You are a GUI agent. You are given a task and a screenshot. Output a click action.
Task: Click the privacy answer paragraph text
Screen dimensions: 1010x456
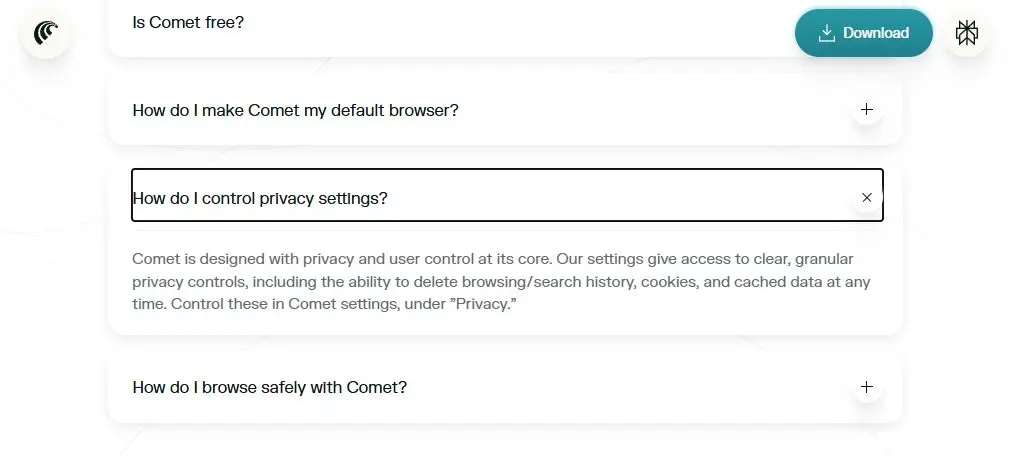[x=500, y=281]
